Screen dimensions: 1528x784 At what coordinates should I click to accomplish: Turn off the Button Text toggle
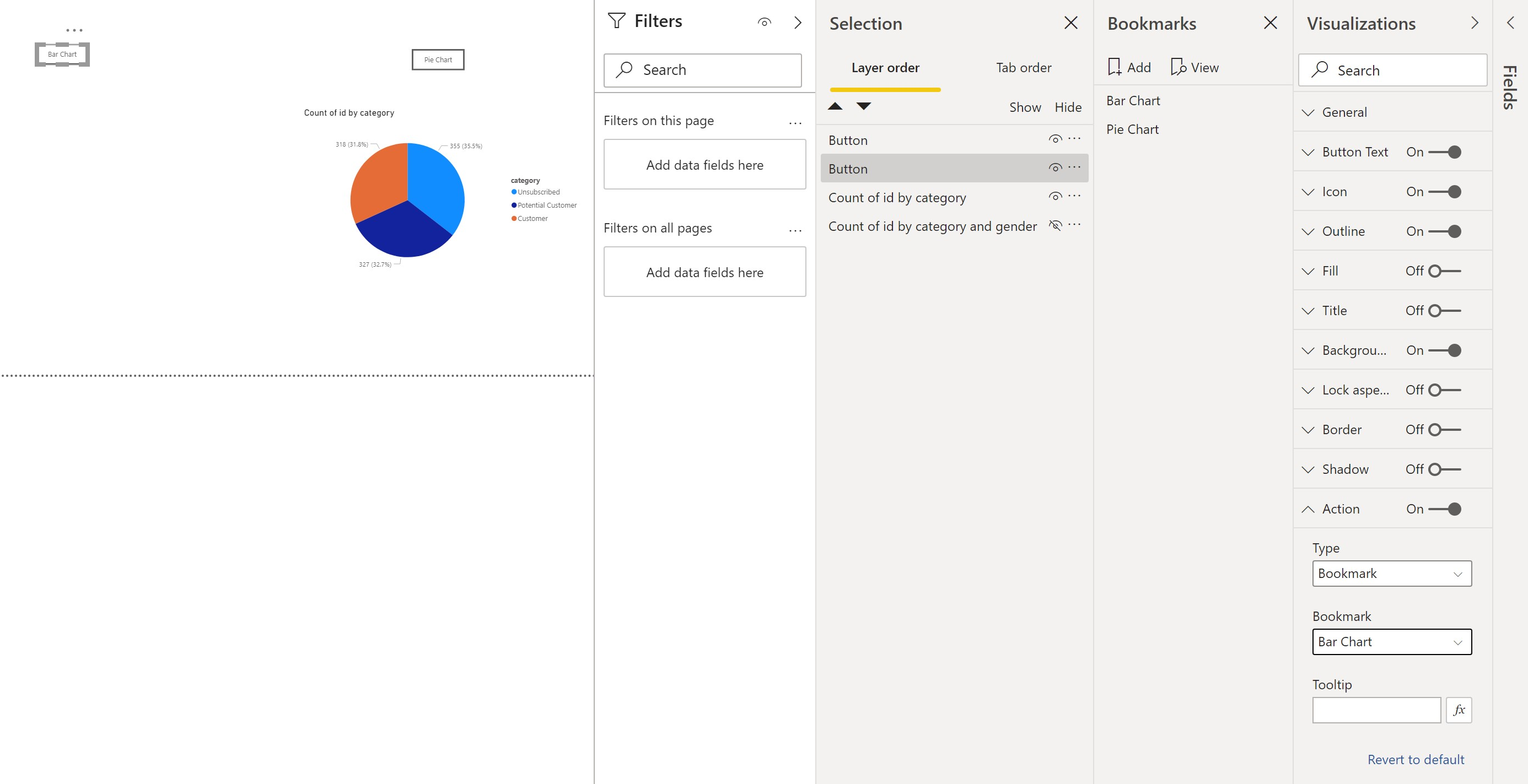pyautogui.click(x=1444, y=152)
